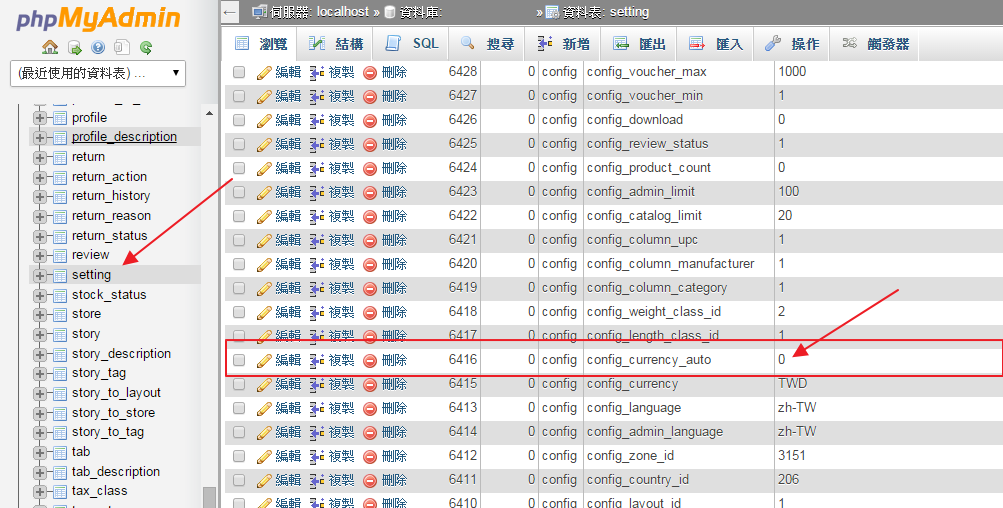Click the table icon beside review

click(x=60, y=256)
